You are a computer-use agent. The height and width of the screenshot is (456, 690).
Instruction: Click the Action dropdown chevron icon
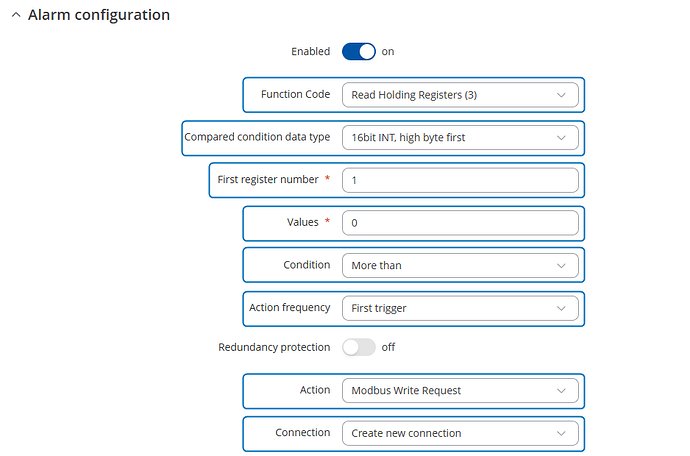point(561,390)
